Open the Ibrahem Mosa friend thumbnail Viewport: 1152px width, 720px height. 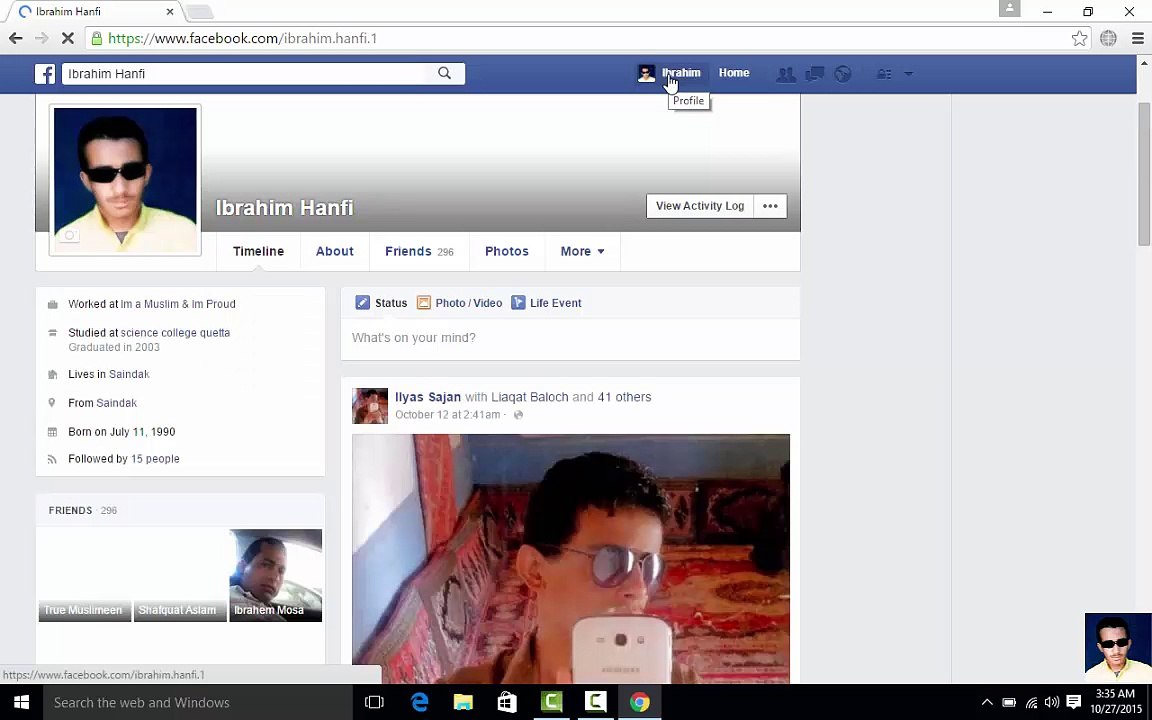276,575
